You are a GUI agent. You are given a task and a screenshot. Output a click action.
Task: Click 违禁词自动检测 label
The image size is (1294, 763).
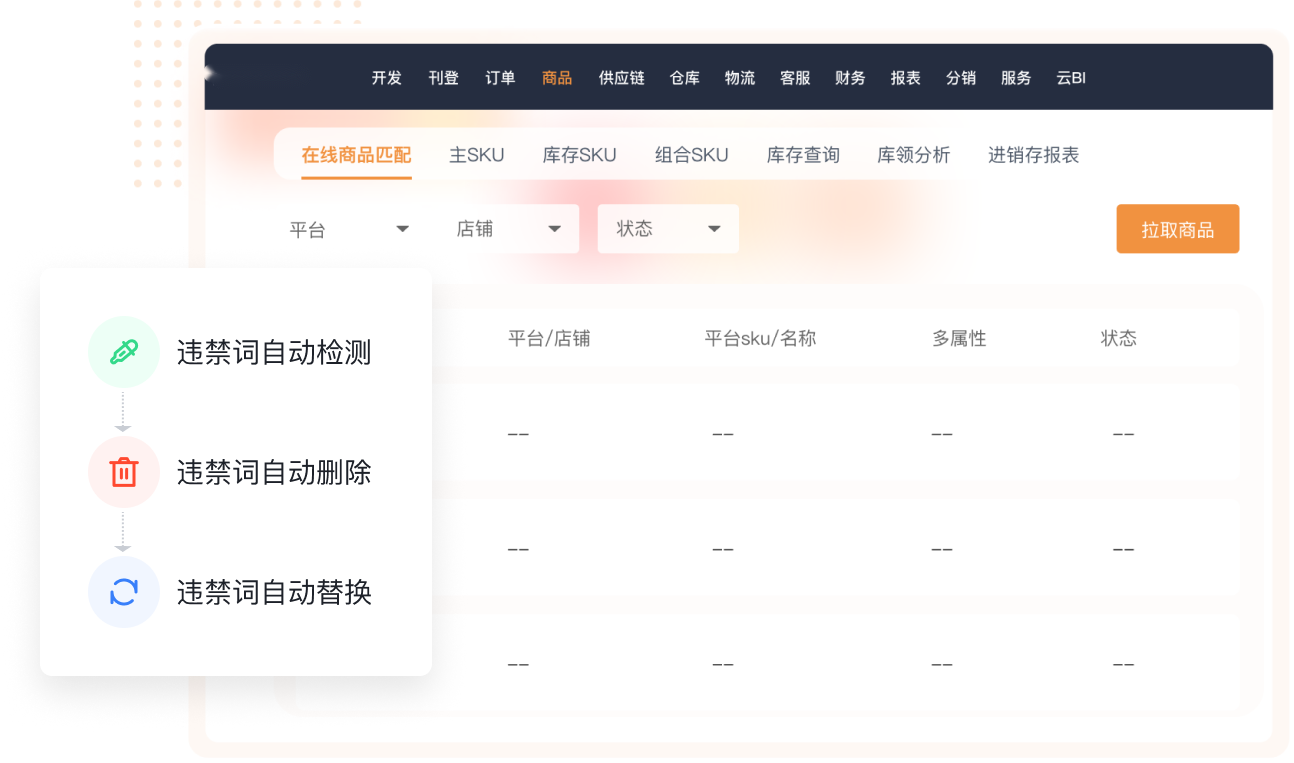point(274,353)
